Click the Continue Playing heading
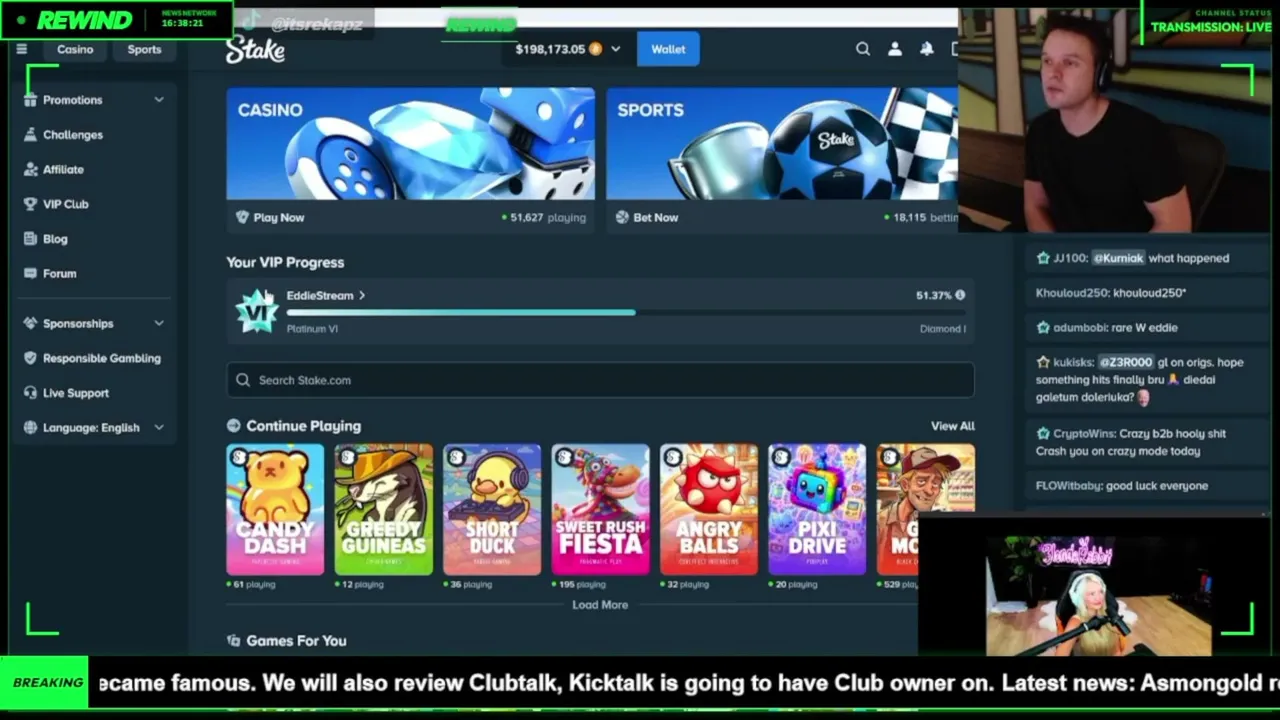The width and height of the screenshot is (1280, 720). coord(303,426)
